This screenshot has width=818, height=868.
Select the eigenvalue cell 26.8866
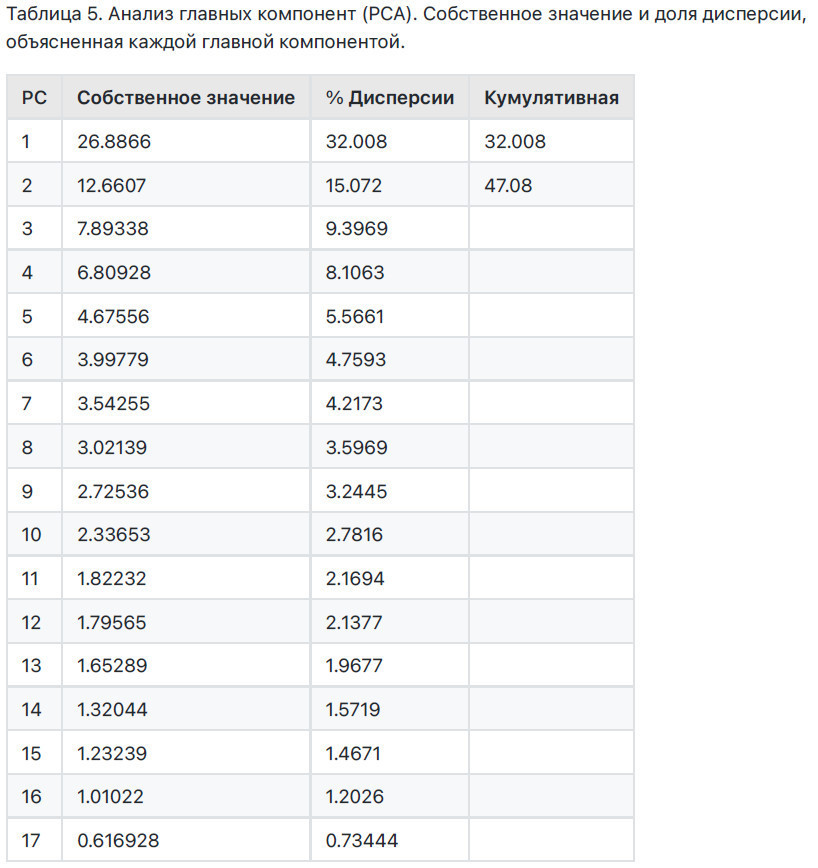[114, 142]
